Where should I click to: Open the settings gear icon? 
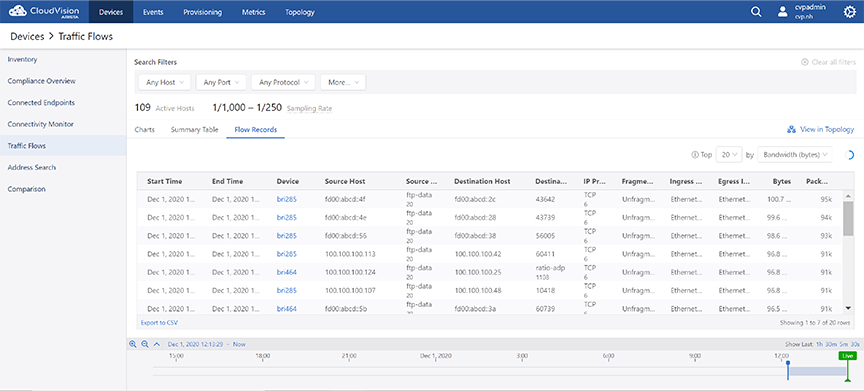850,12
